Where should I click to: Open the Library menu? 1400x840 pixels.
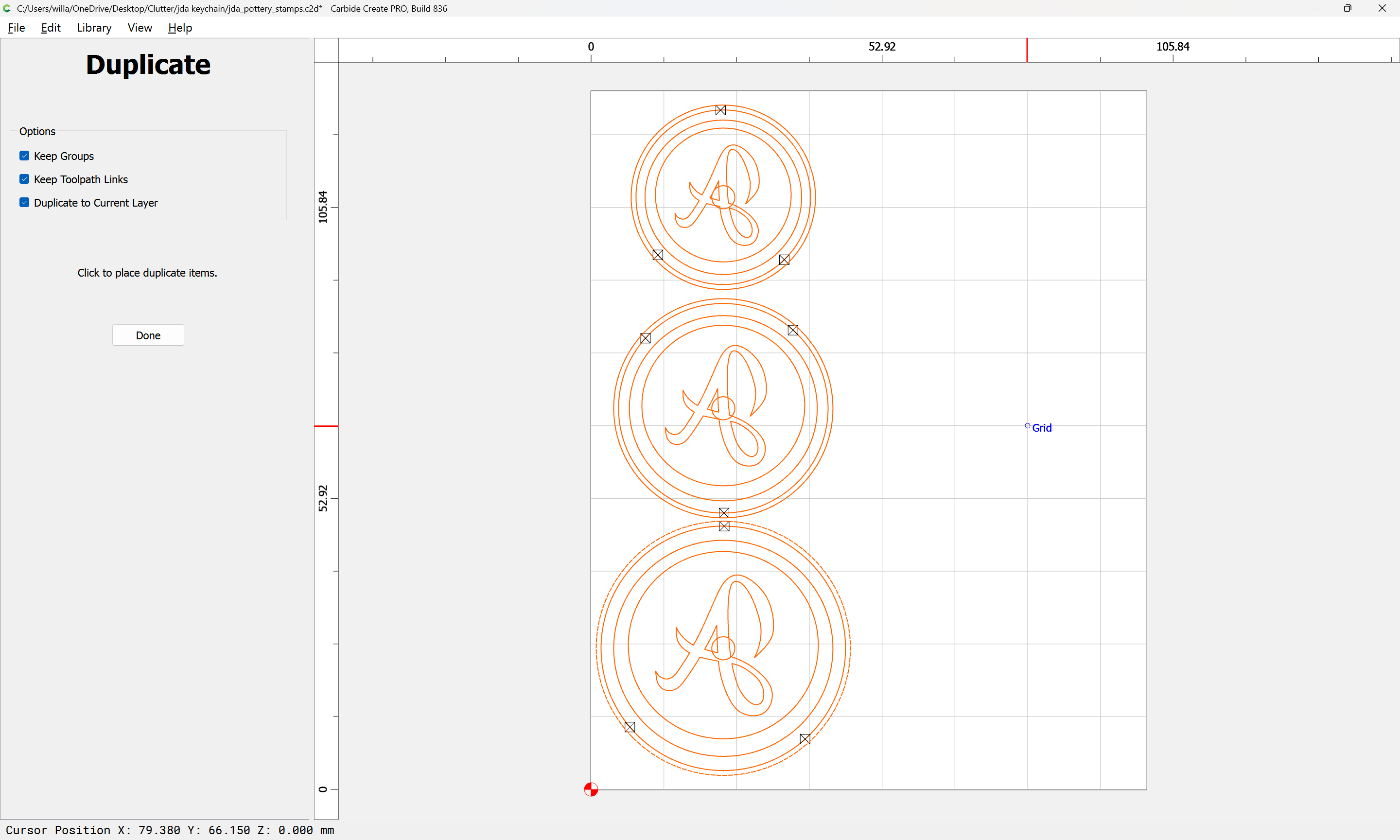pos(94,28)
